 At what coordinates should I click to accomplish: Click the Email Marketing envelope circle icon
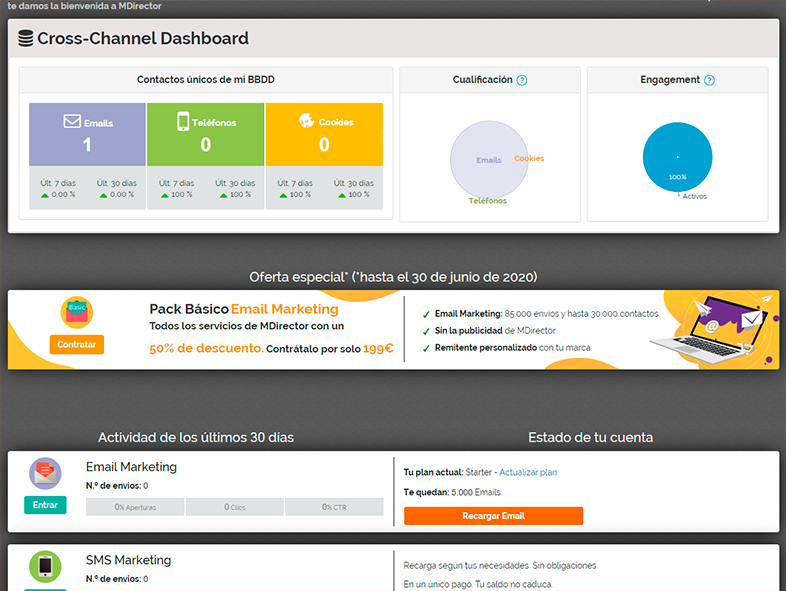(x=45, y=473)
